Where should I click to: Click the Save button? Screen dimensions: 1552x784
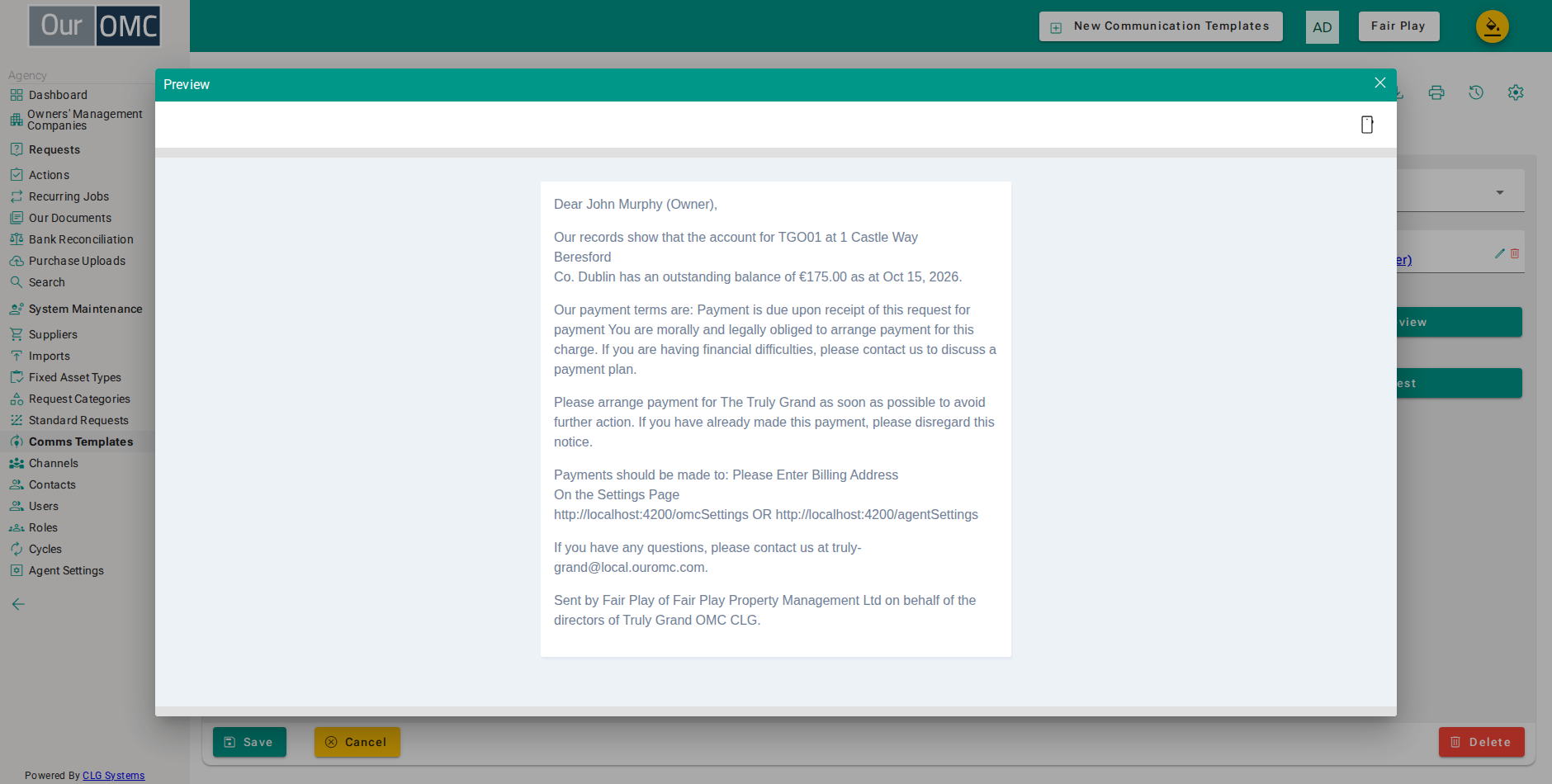(249, 742)
